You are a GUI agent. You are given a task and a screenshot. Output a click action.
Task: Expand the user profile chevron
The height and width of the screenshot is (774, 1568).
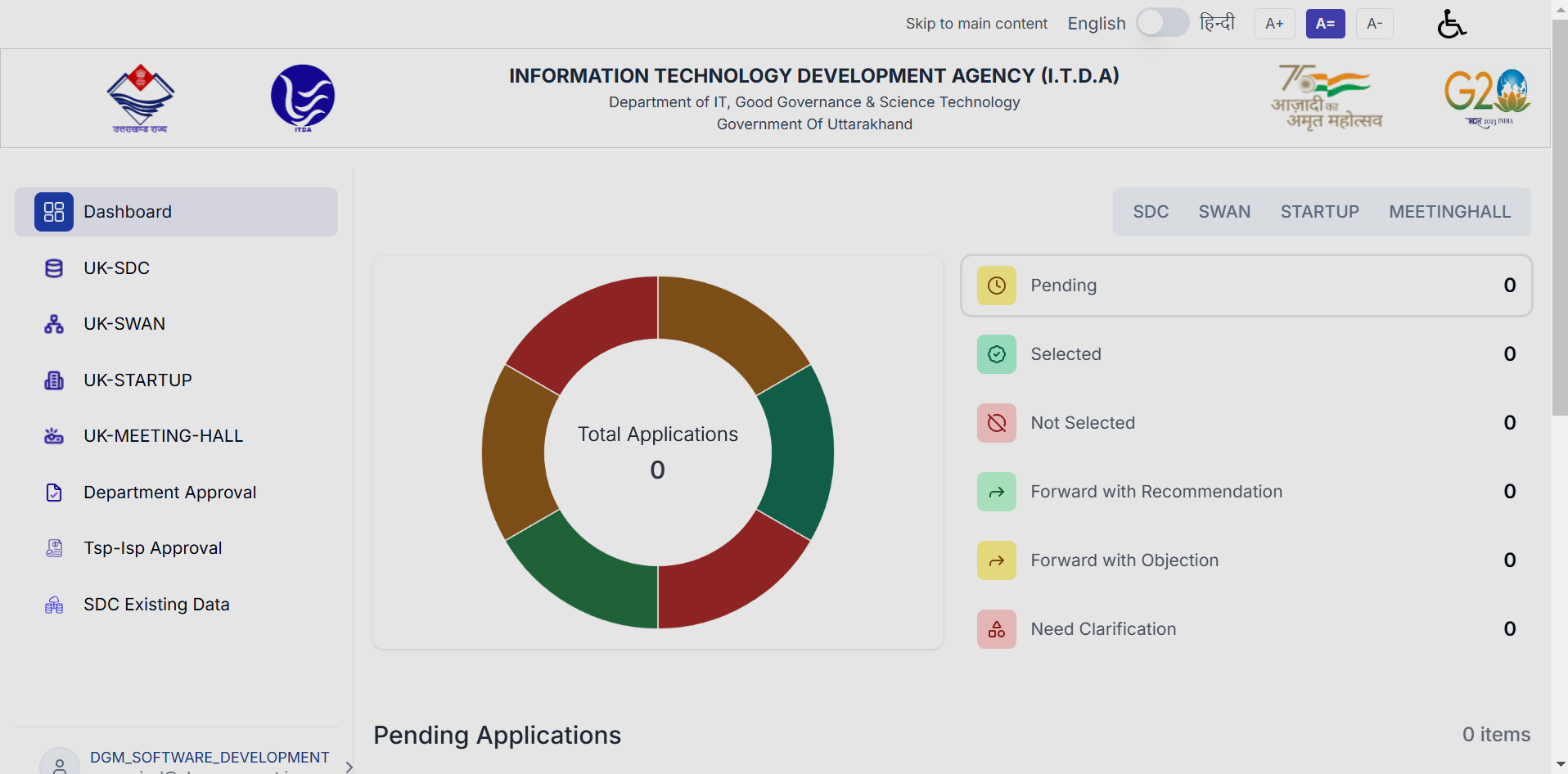point(349,767)
